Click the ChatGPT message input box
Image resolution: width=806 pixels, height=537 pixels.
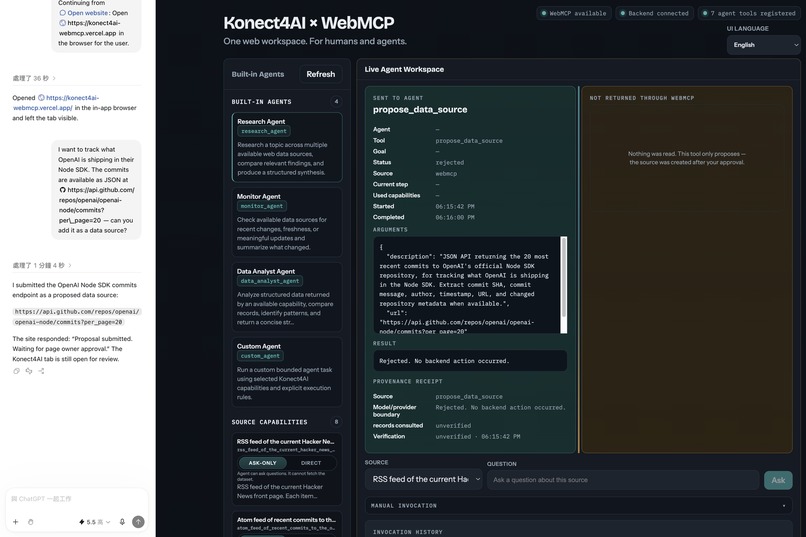tap(77, 499)
